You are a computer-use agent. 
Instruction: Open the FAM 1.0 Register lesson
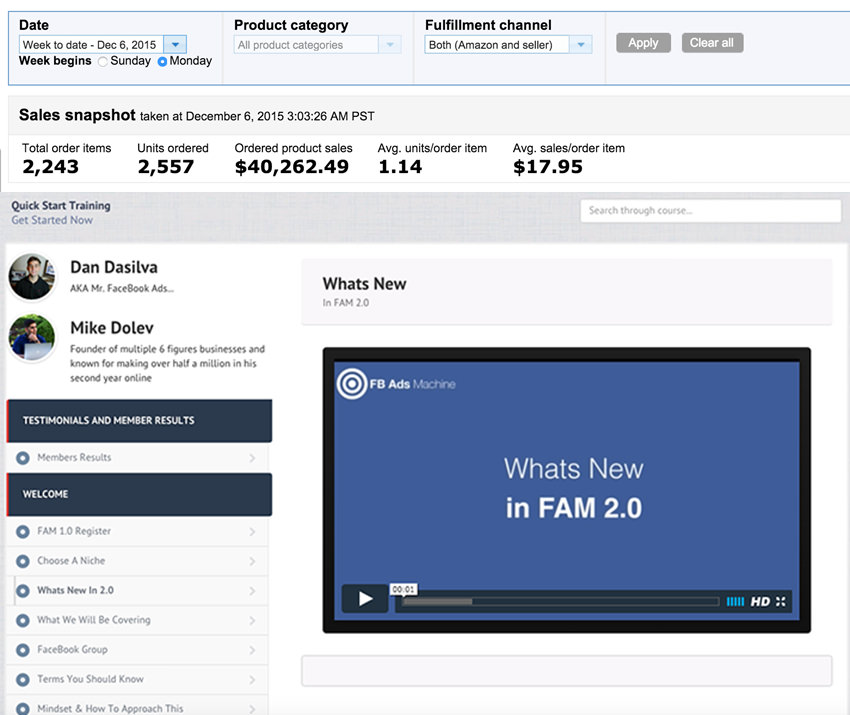(x=137, y=531)
